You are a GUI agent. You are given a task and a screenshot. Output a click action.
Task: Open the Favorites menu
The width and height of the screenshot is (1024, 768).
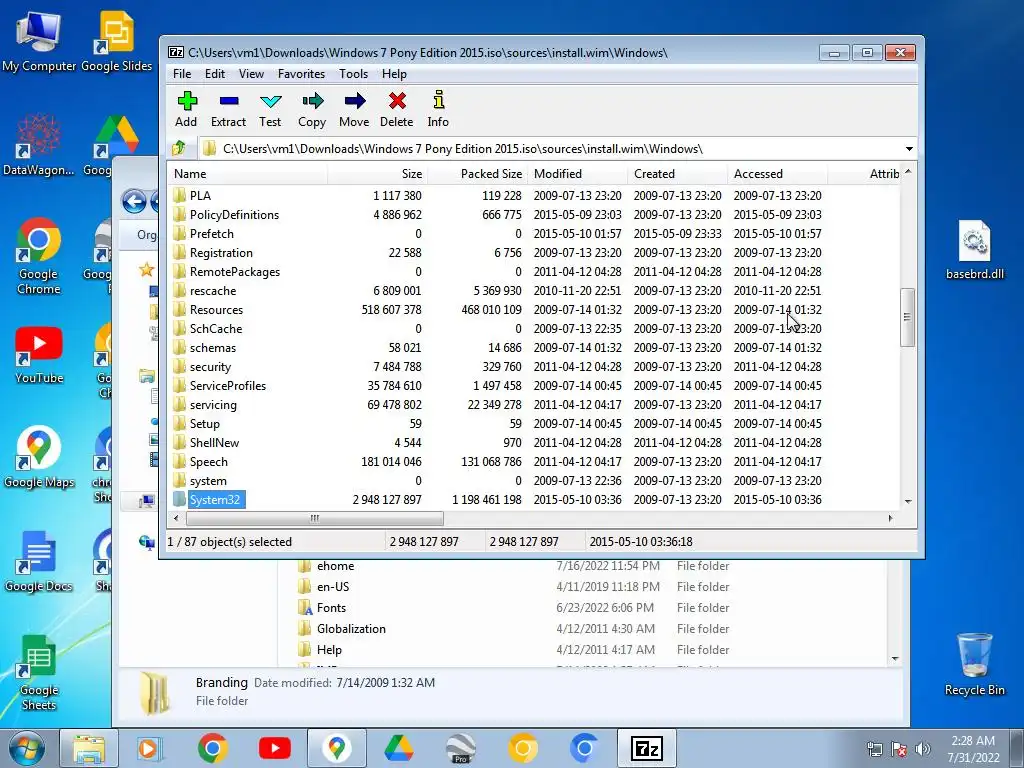pyautogui.click(x=301, y=74)
